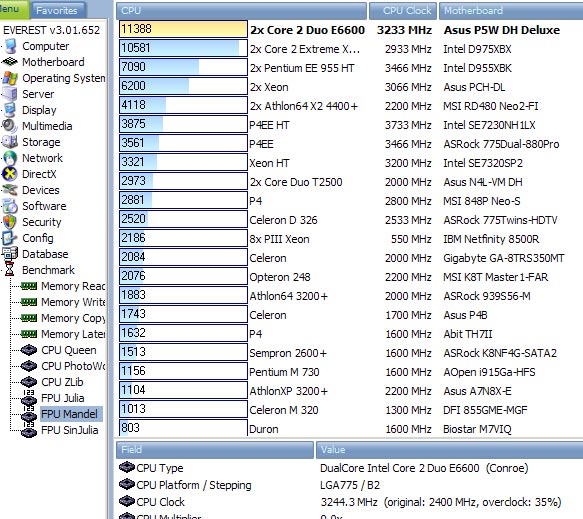Viewport: 583px width, 519px height.
Task: Click the Storage drive icon
Action: coord(10,142)
